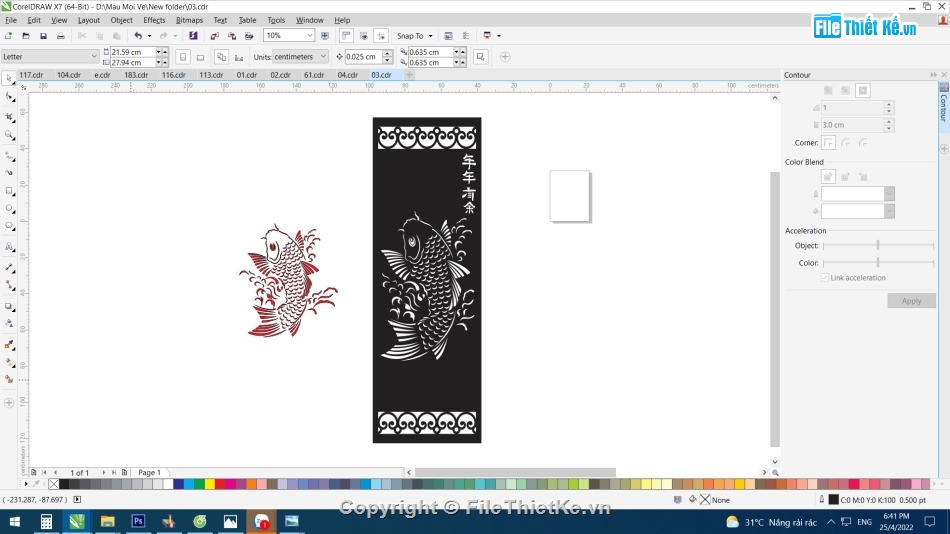Select the Pick tool in the toolbox

9,79
